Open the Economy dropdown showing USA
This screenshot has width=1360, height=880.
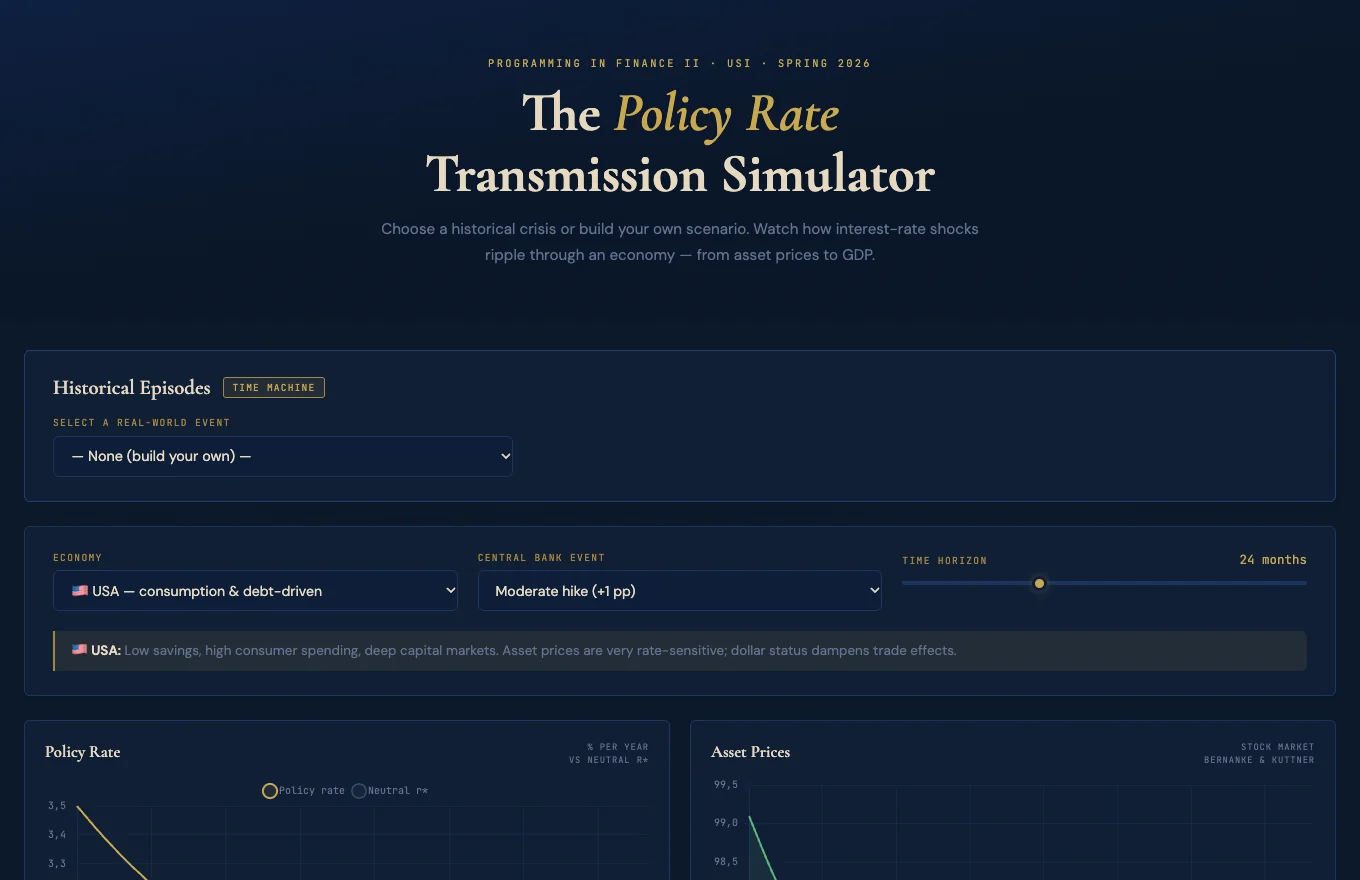pos(255,591)
